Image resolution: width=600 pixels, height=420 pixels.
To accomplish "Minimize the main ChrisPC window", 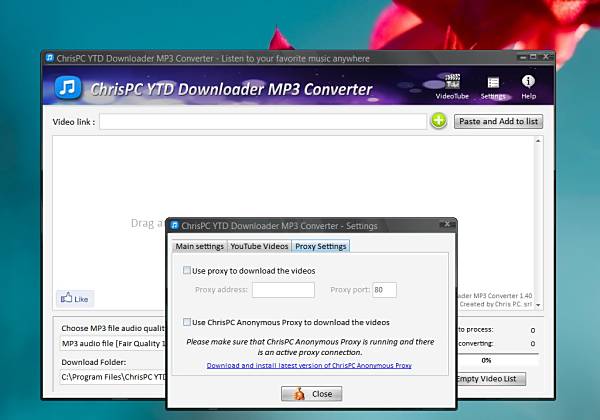I will pyautogui.click(x=523, y=57).
